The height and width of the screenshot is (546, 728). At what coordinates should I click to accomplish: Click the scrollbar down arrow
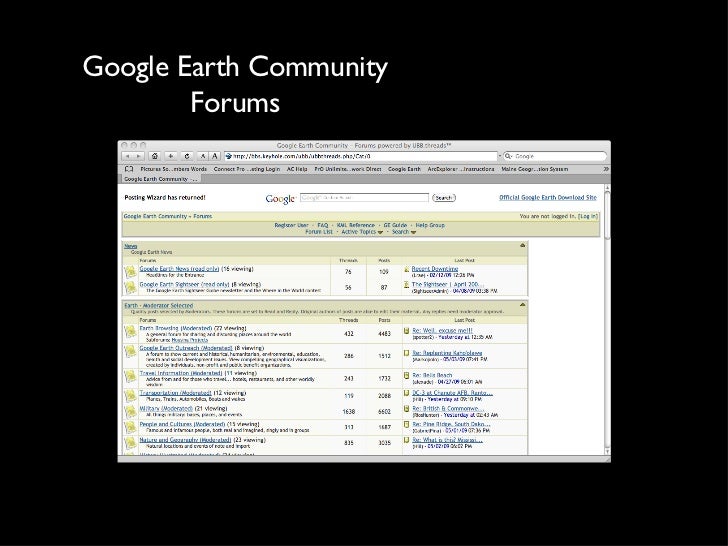pos(607,451)
